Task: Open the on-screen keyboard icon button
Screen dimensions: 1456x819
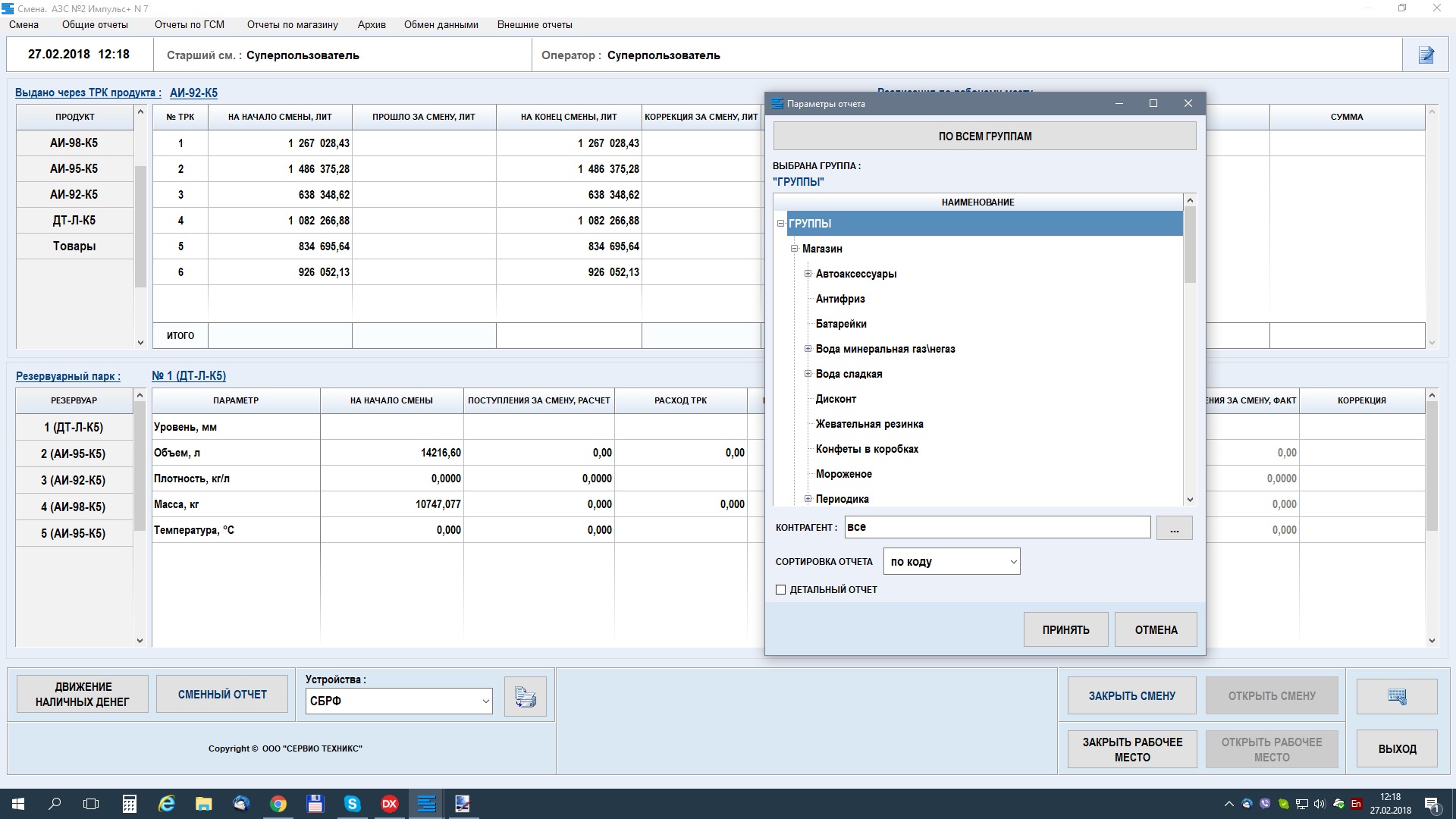Action: pyautogui.click(x=1397, y=696)
